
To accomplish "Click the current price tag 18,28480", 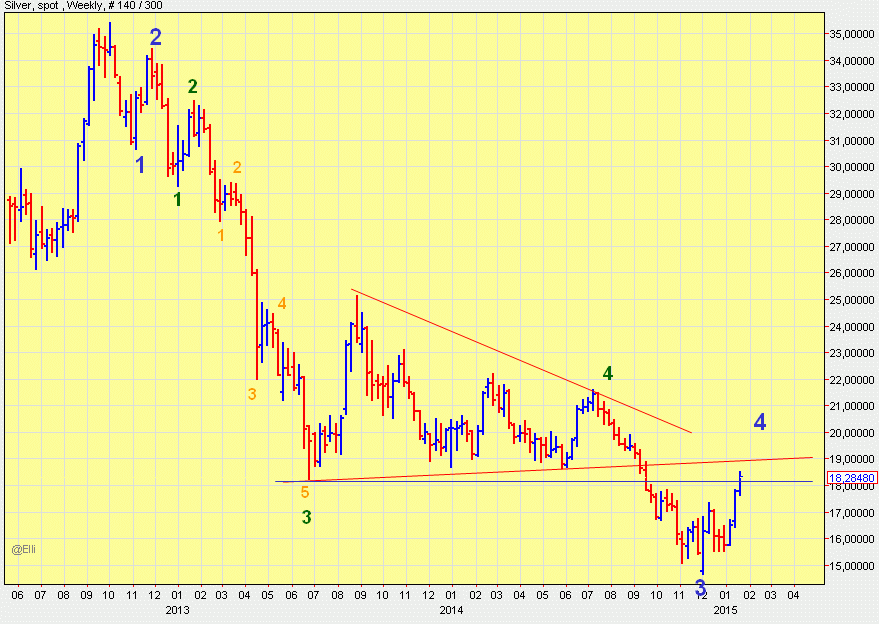I will 851,479.
